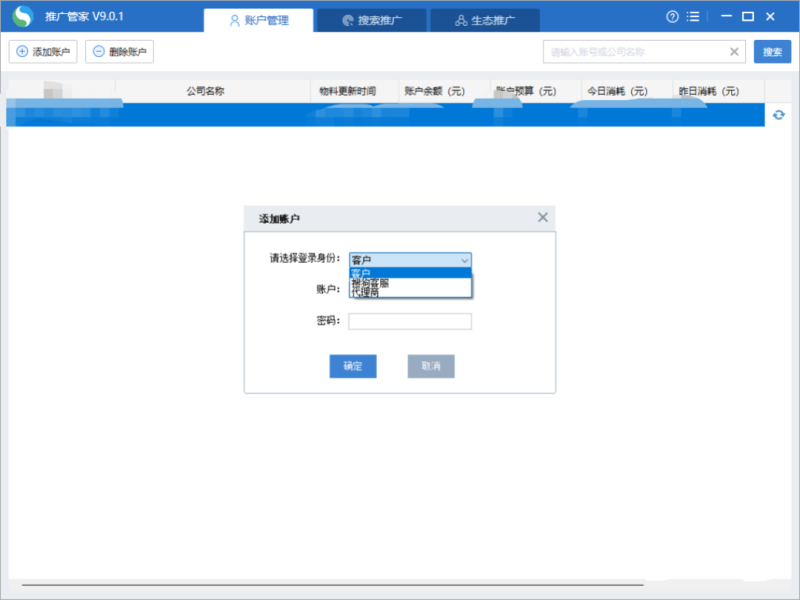The image size is (800, 600).
Task: Close the 添加账户 dialog
Action: (x=543, y=217)
